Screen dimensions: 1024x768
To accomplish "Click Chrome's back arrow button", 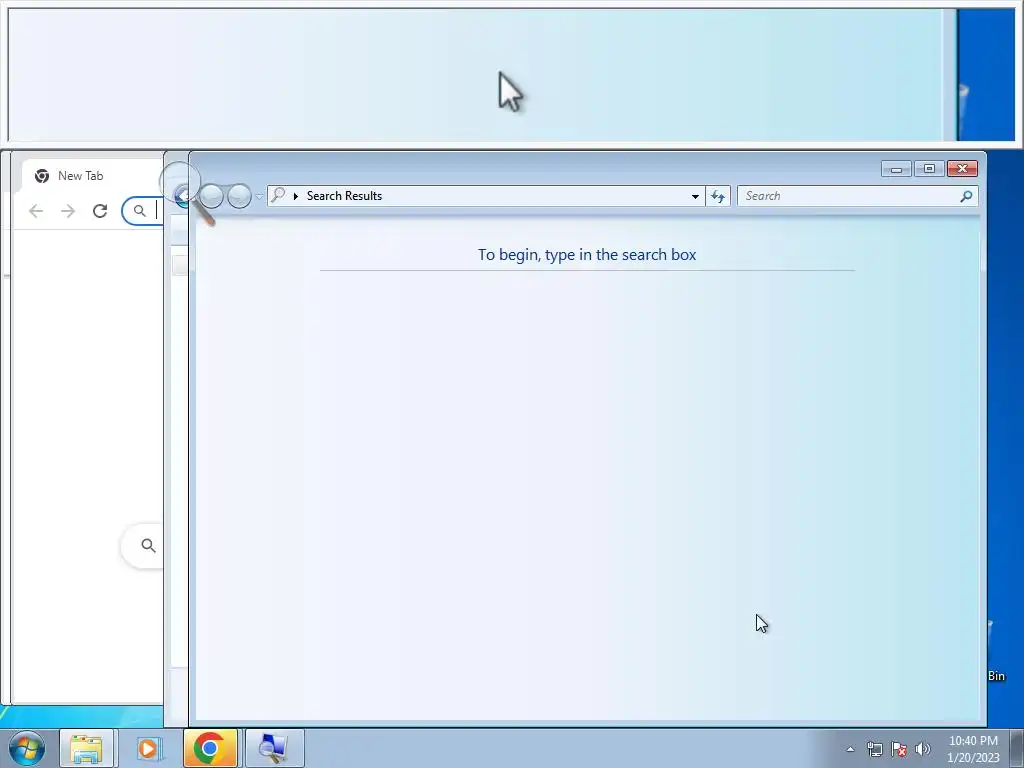I will tap(36, 211).
